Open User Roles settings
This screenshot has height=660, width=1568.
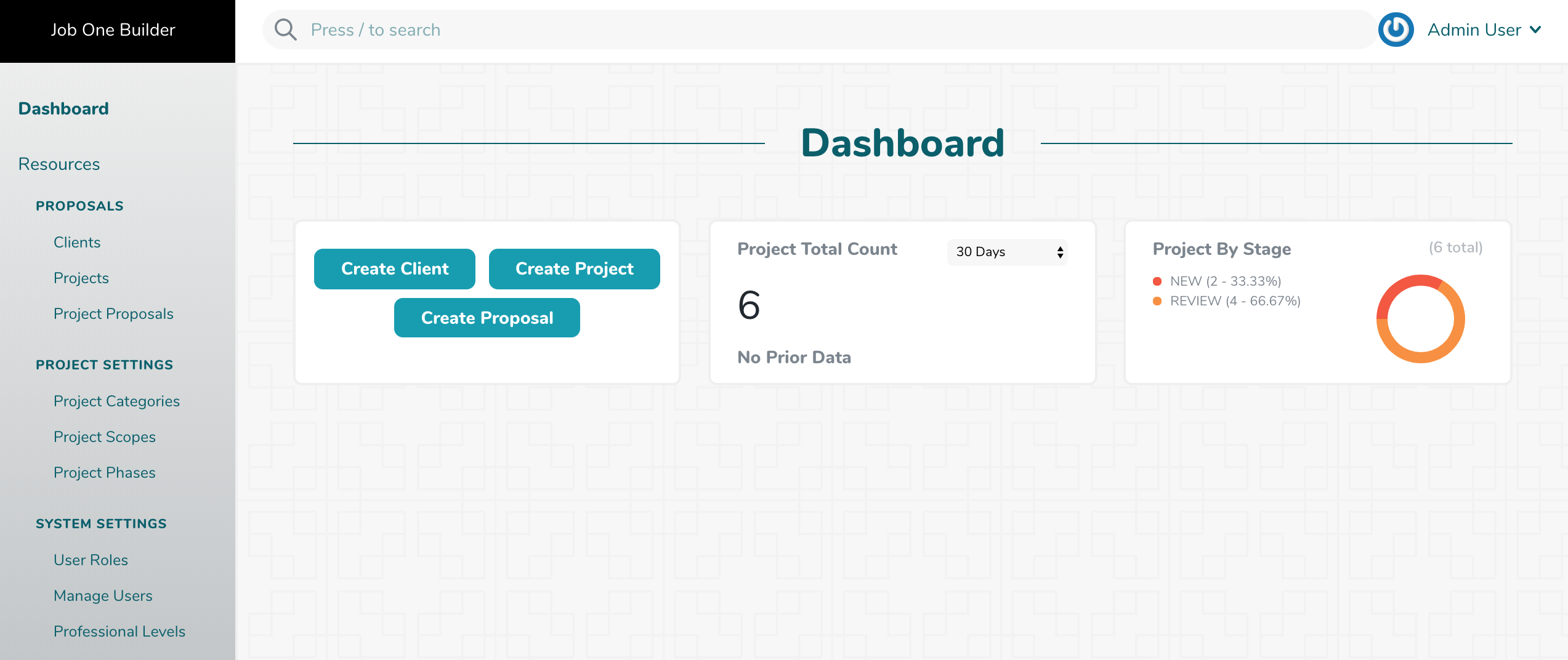pyautogui.click(x=91, y=560)
